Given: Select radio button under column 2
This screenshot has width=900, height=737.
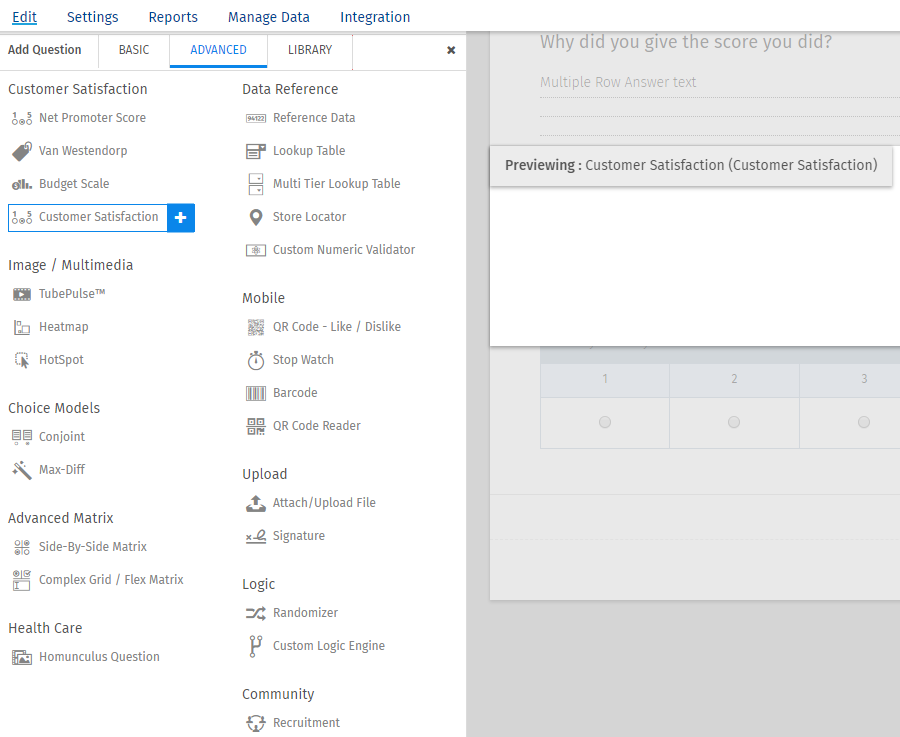Looking at the screenshot, I should point(734,423).
